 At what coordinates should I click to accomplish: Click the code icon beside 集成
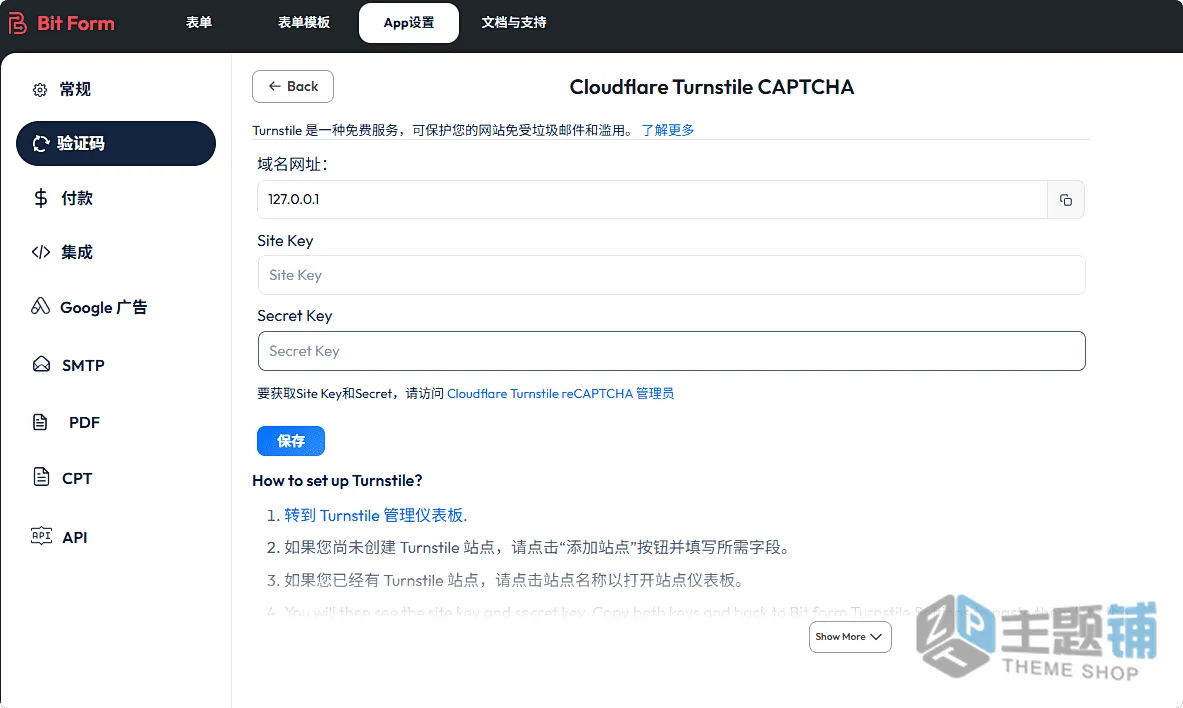coord(41,252)
